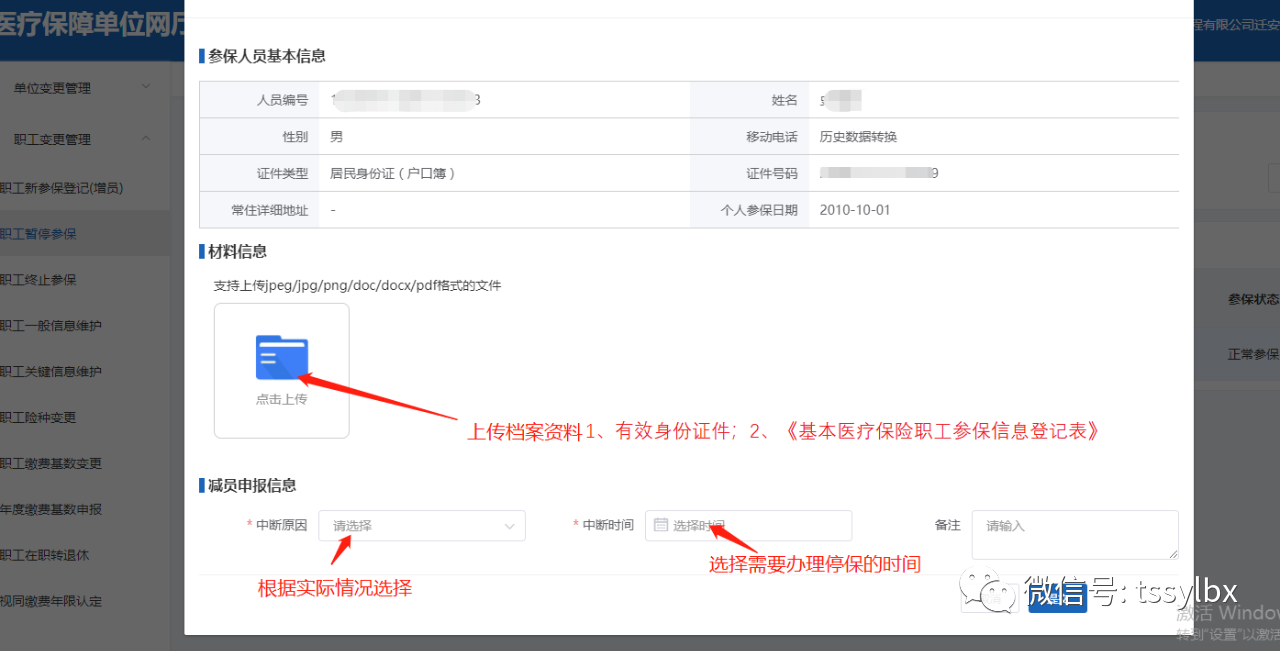Collapse the 职工变更管理 menu chevron

point(146,139)
